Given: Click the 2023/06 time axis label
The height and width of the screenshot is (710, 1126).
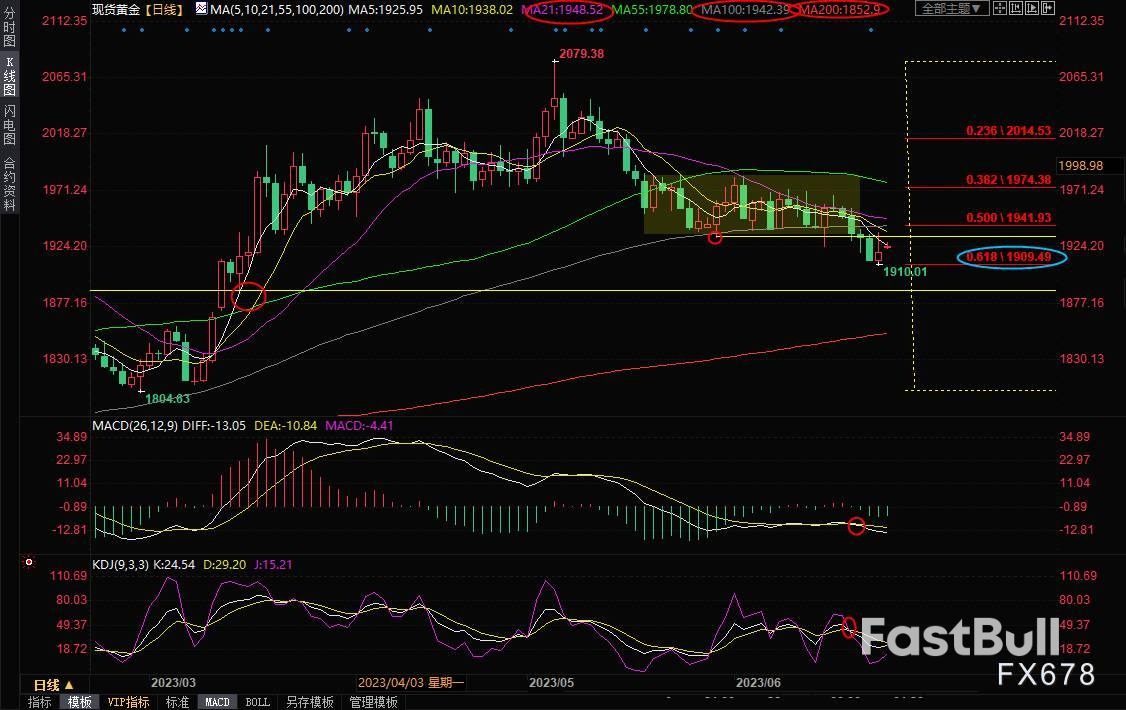Looking at the screenshot, I should 758,683.
